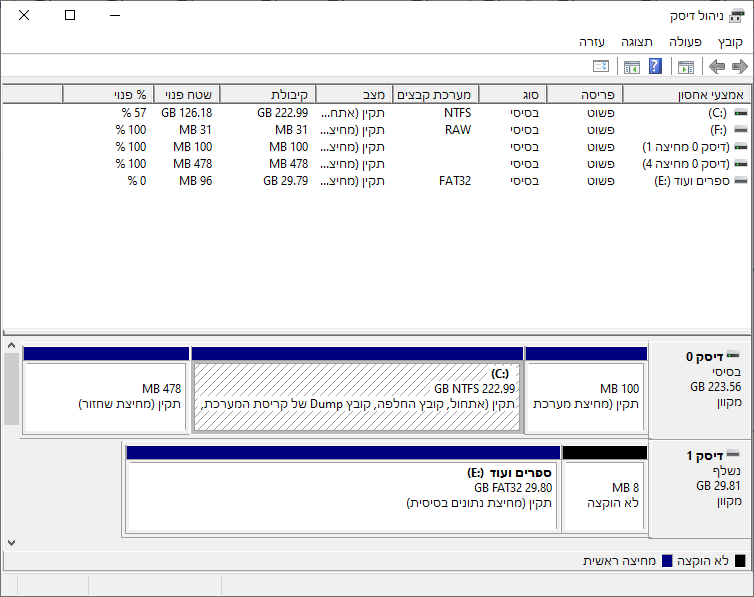Open the עזרה menu
The width and height of the screenshot is (754, 597).
[591, 42]
